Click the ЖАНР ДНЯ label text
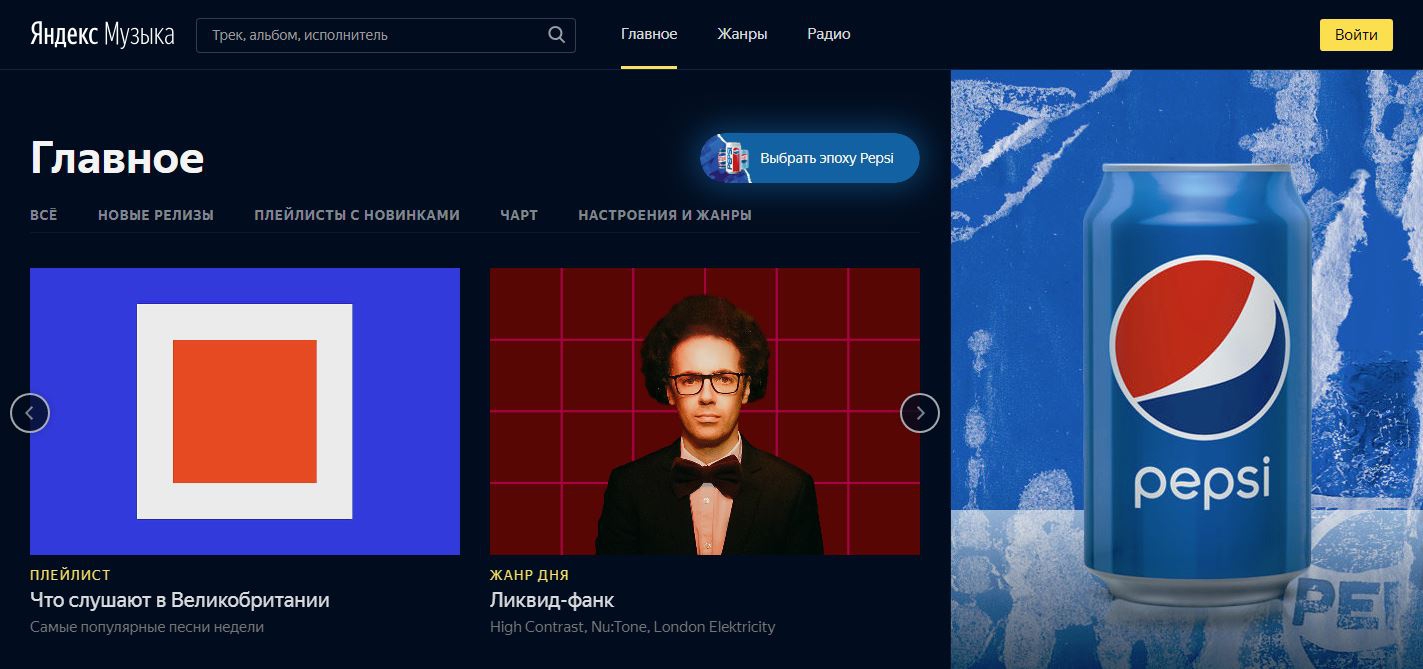1423x669 pixels. click(x=529, y=575)
